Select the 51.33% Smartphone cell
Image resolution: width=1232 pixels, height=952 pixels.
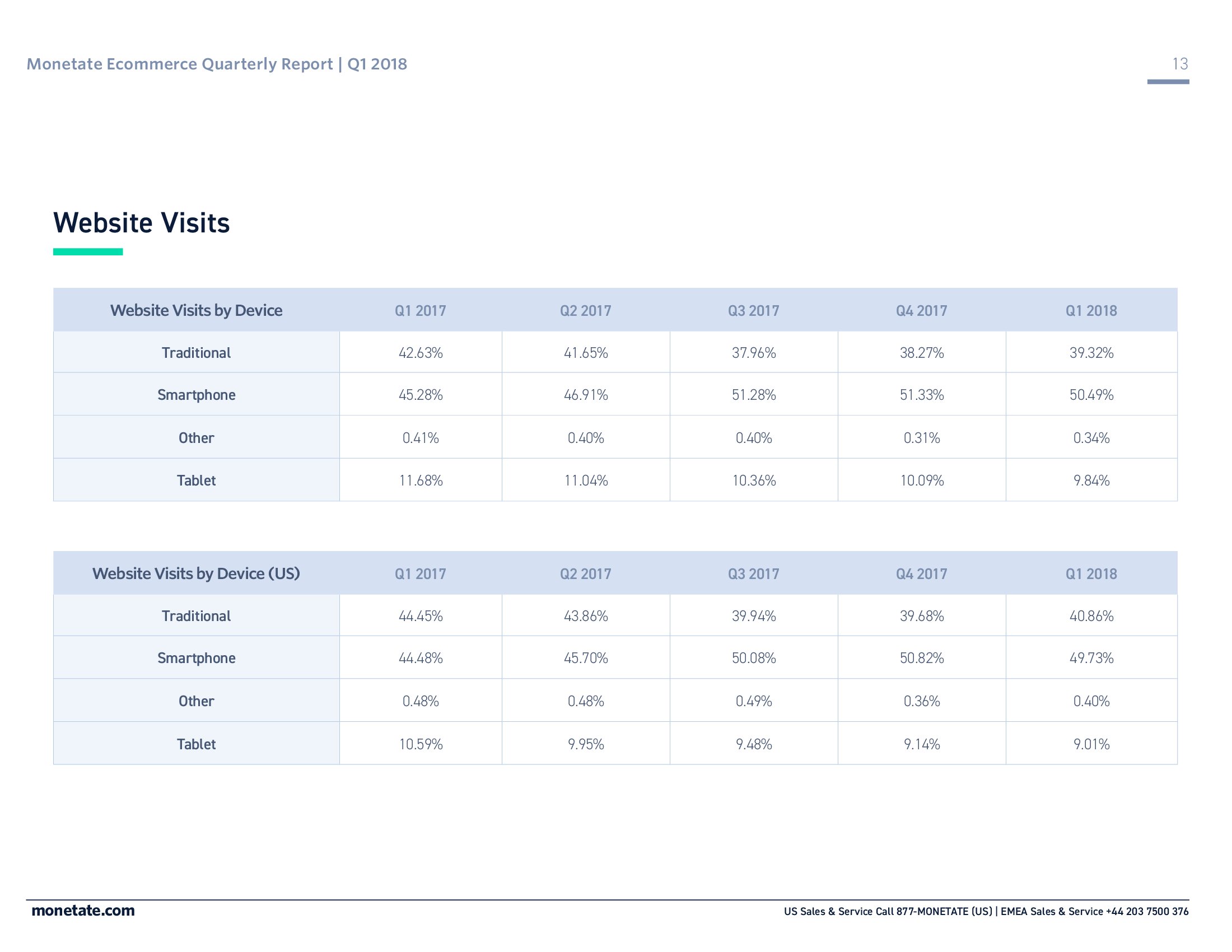tap(921, 395)
